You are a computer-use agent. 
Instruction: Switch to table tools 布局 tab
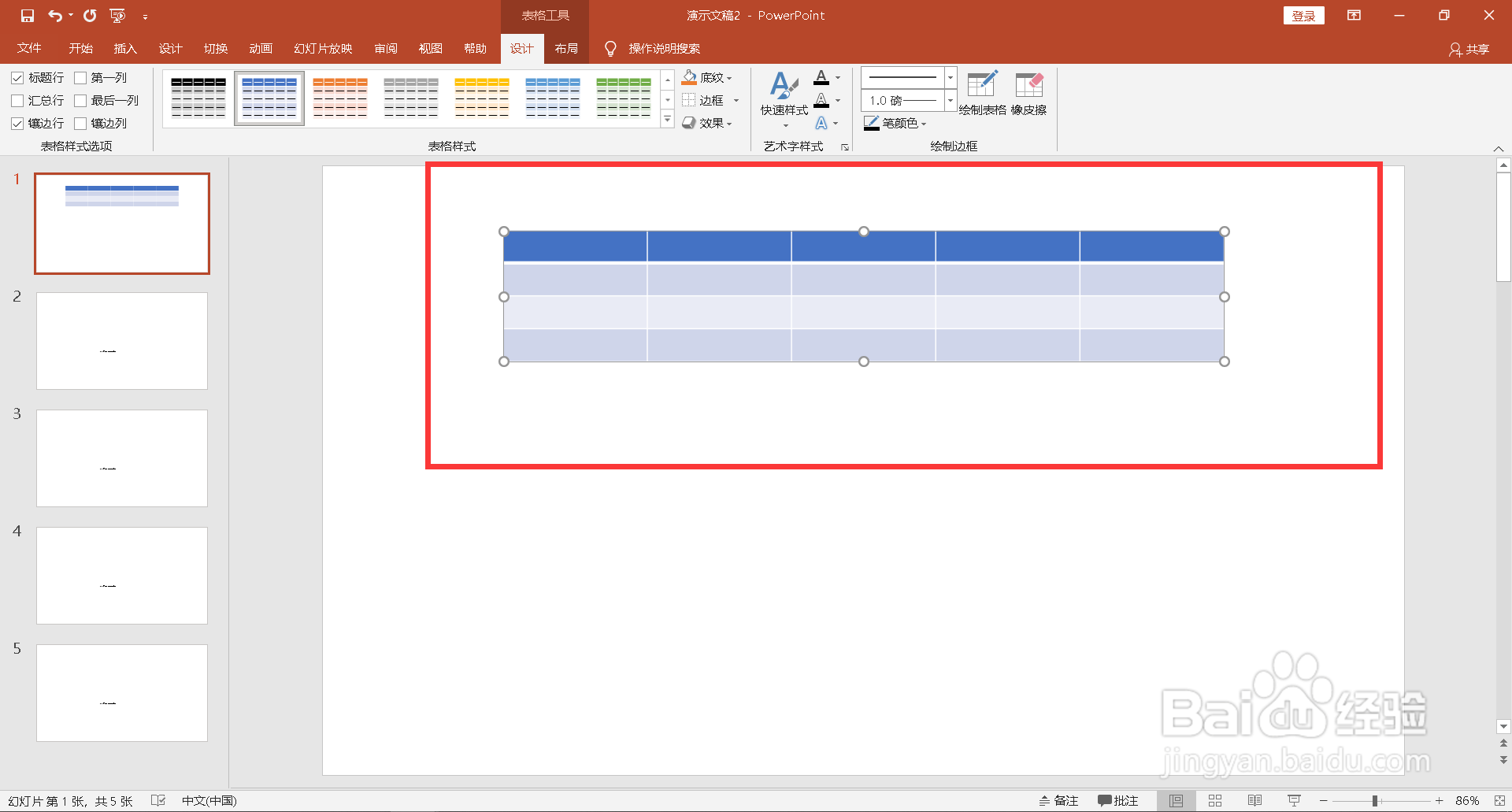(x=566, y=49)
